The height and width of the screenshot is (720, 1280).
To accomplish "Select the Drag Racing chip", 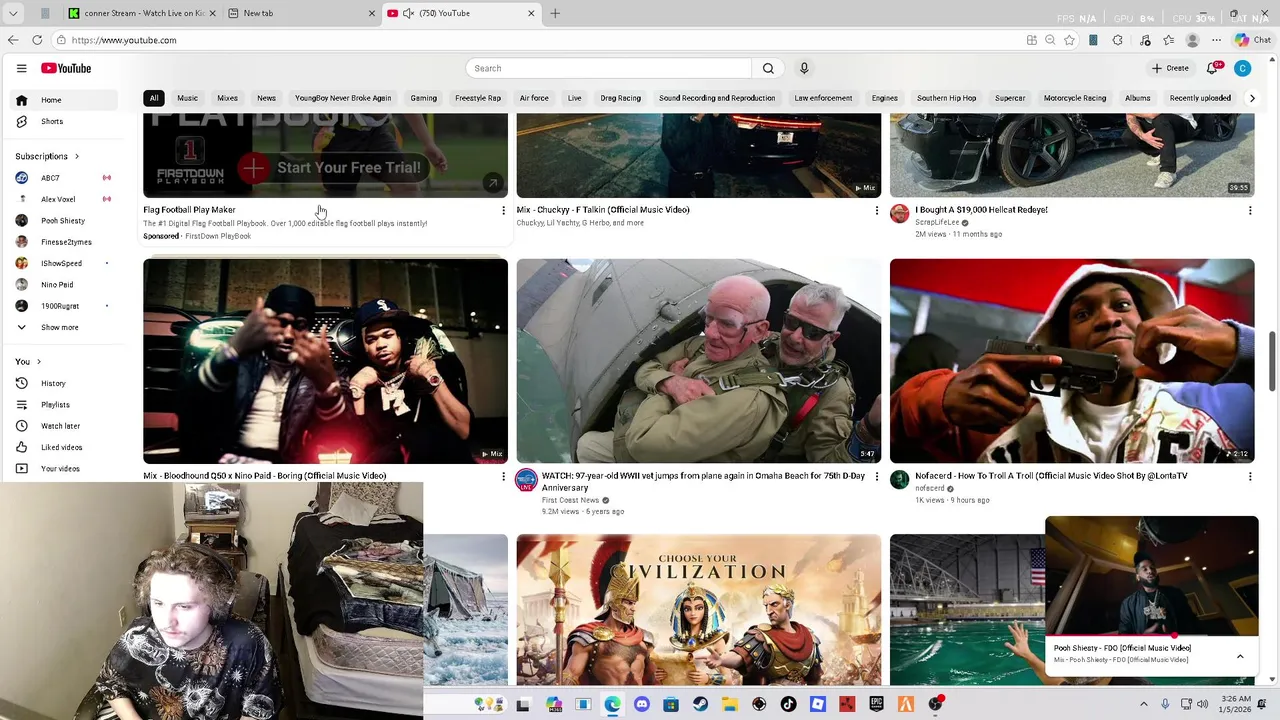I will pos(620,98).
